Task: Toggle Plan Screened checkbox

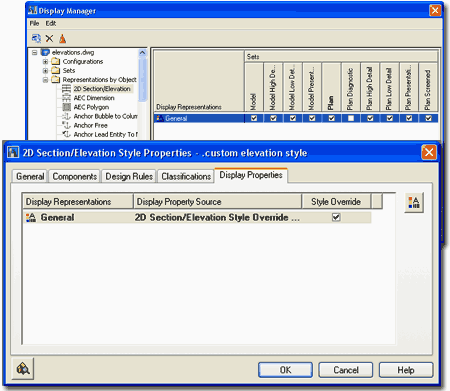Action: point(428,118)
